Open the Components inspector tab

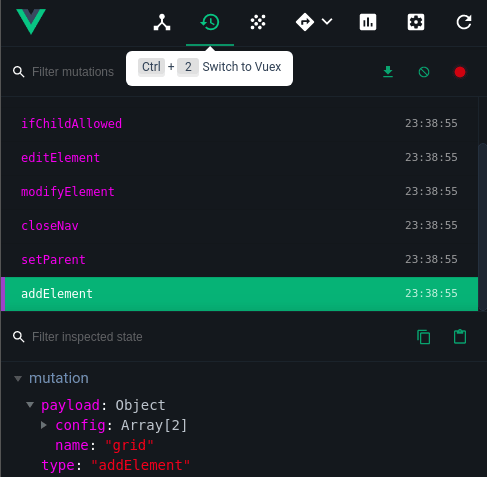pyautogui.click(x=162, y=22)
